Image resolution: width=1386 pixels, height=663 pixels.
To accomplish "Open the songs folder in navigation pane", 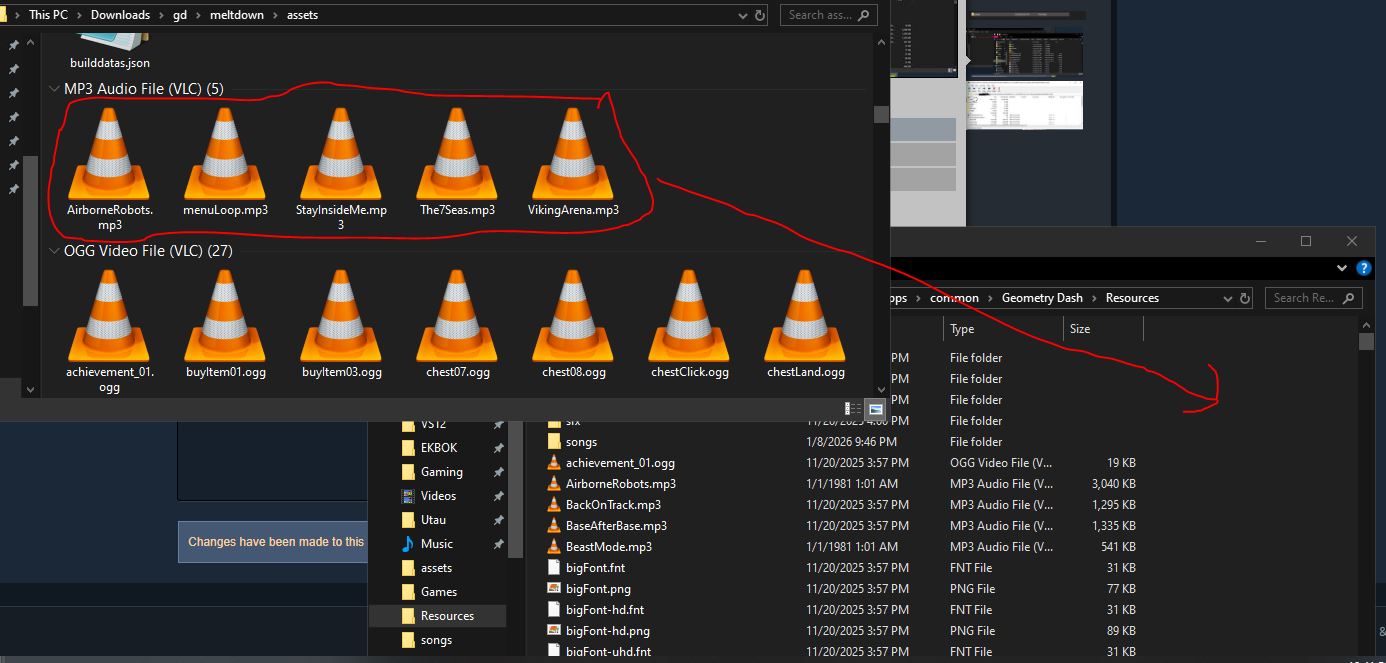I will point(436,640).
